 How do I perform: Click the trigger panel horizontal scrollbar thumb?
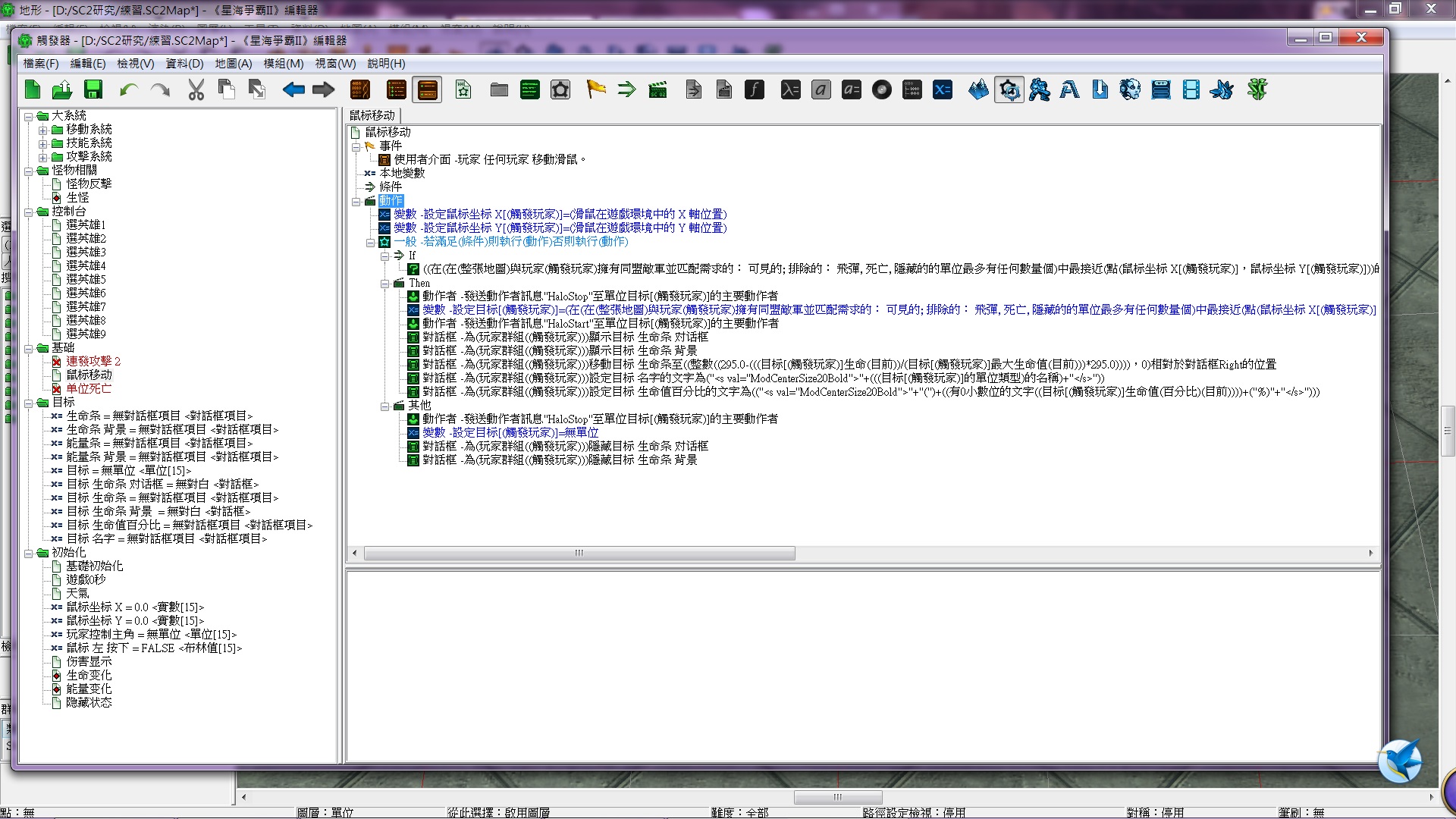579,553
